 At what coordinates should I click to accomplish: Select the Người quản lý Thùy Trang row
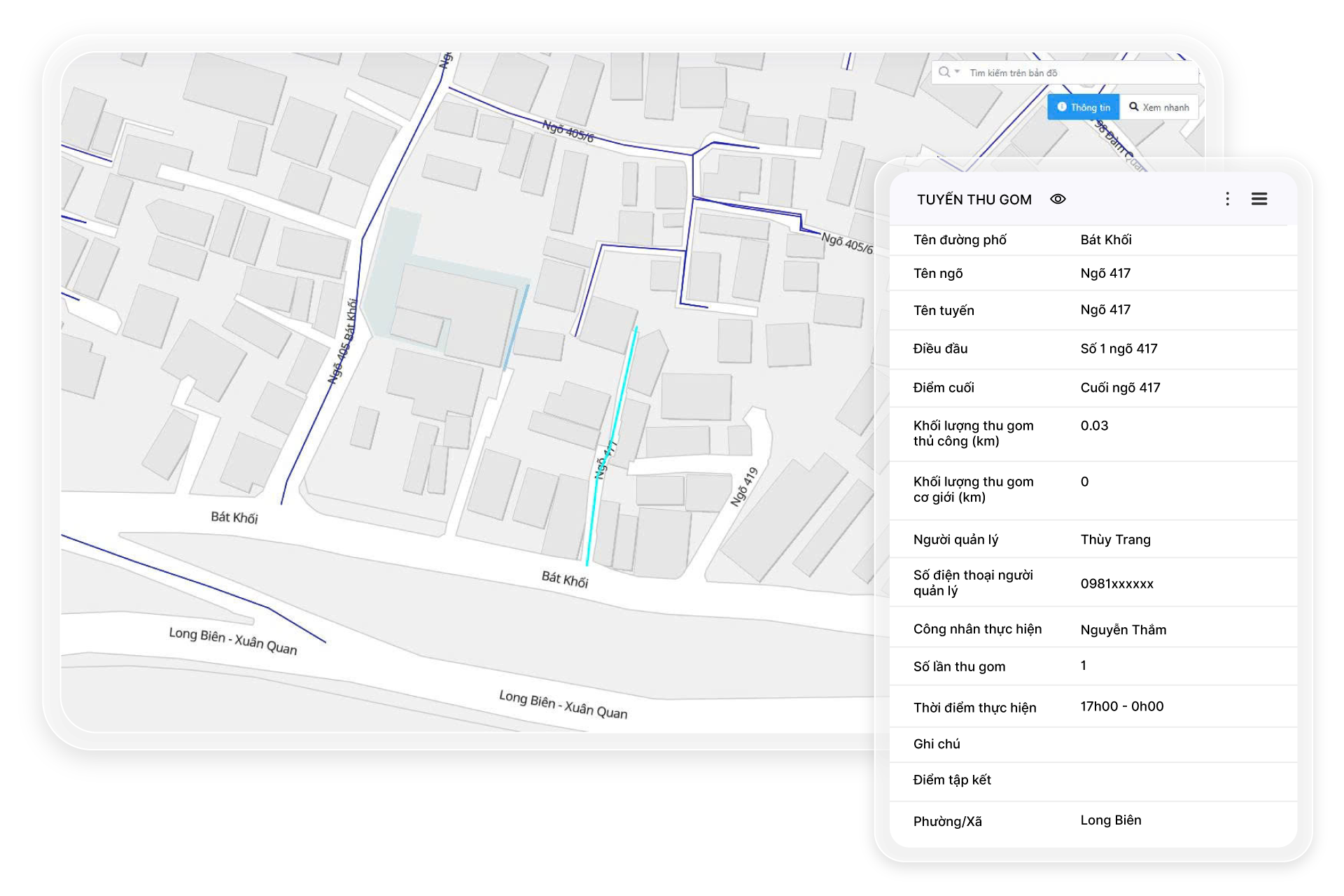point(1092,540)
